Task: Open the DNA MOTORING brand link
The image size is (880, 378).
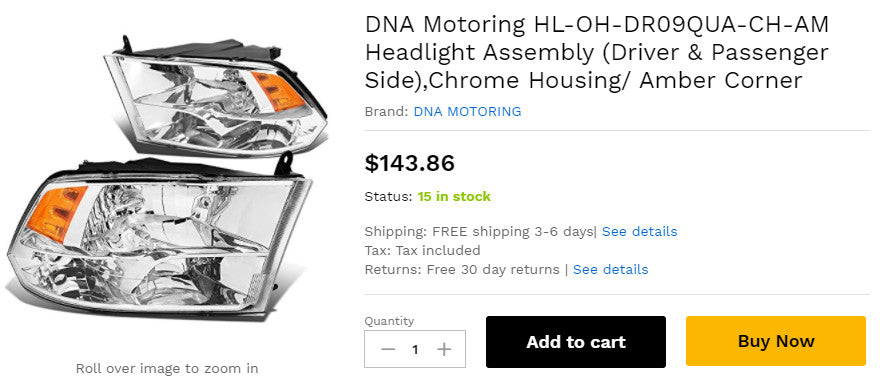Action: (468, 112)
